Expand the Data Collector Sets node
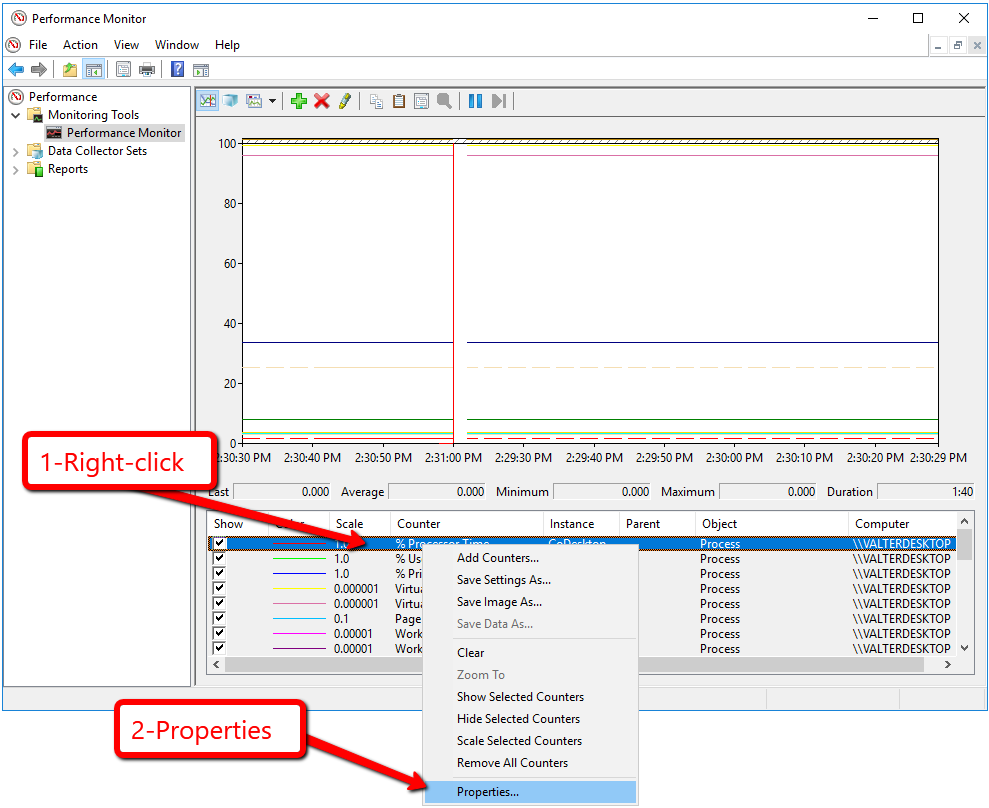Image resolution: width=989 pixels, height=808 pixels. 16,151
